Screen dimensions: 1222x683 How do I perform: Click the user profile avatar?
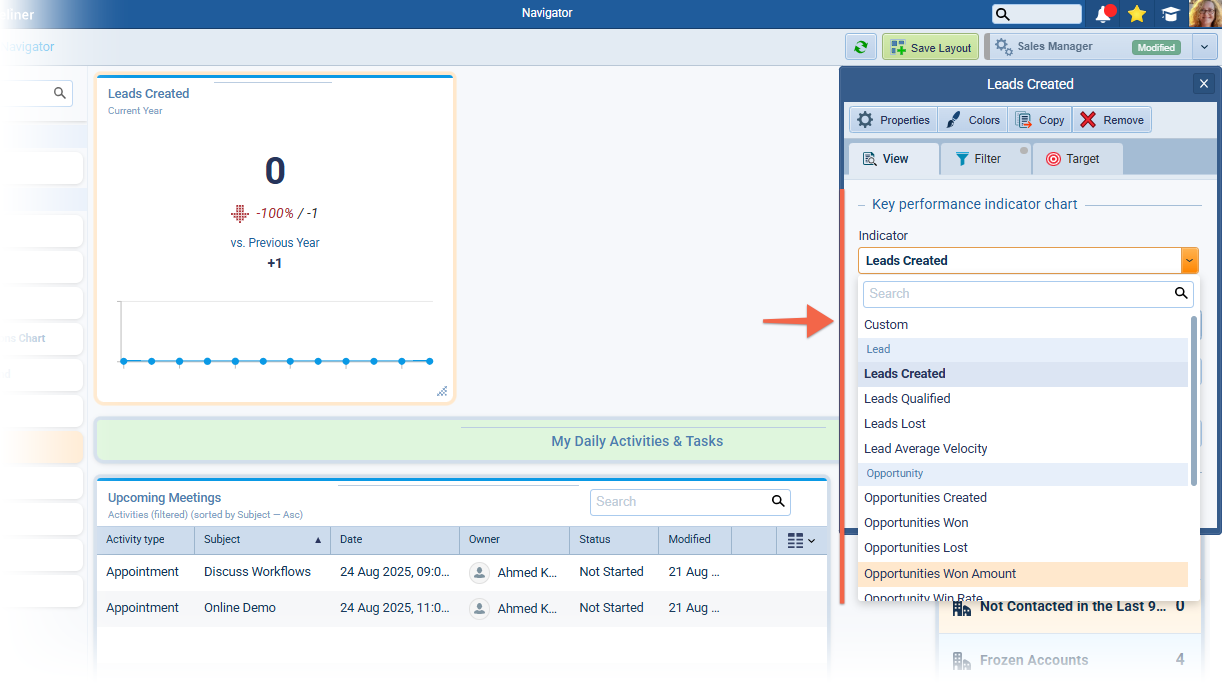[1204, 14]
